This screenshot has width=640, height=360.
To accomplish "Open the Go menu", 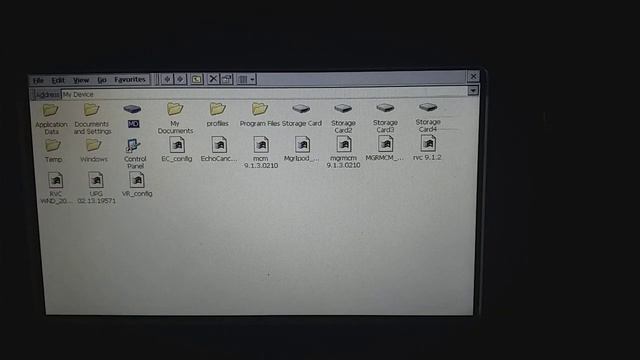I will click(x=102, y=80).
